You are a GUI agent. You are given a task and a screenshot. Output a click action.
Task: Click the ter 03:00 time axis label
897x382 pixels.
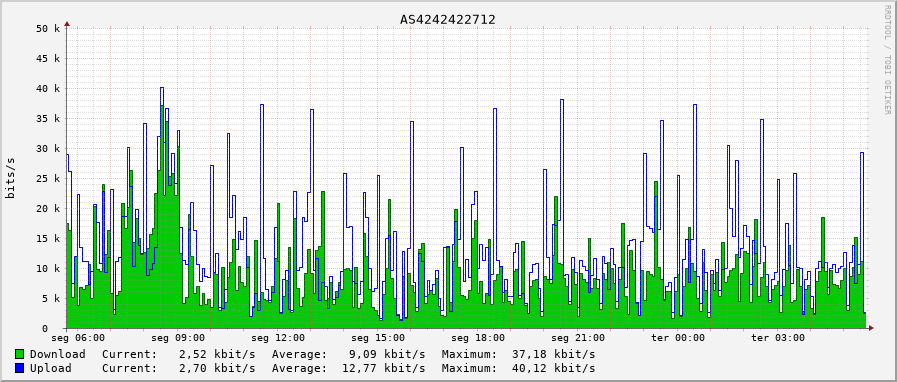point(778,338)
